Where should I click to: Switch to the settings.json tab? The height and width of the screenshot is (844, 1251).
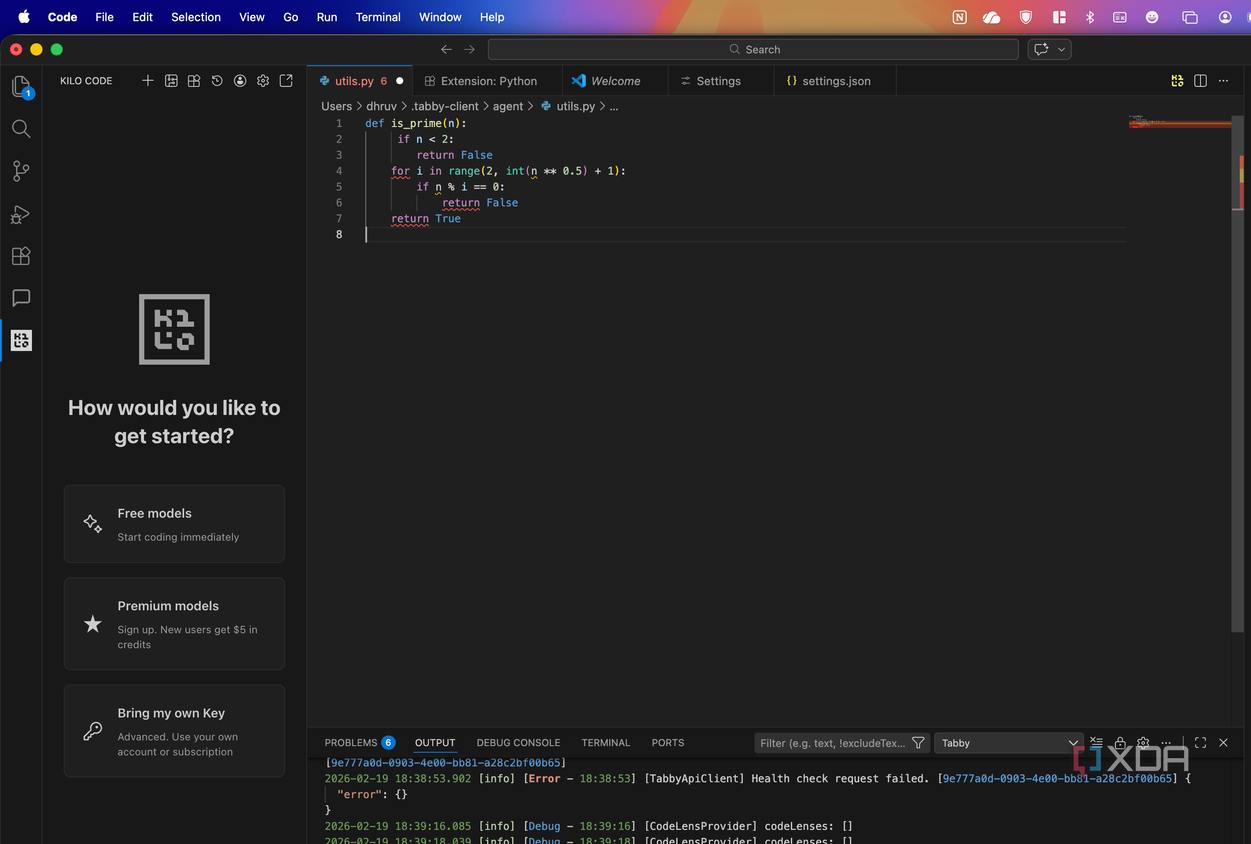pyautogui.click(x=835, y=81)
